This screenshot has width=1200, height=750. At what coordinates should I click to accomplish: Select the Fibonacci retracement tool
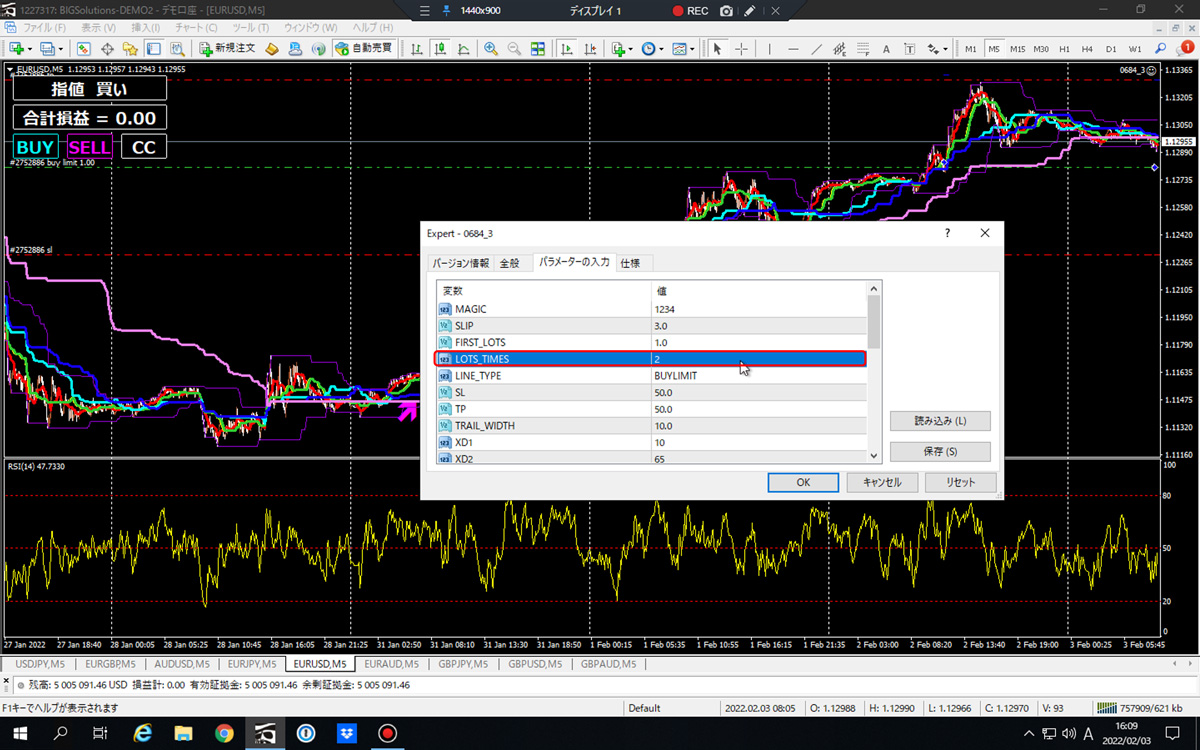click(x=863, y=48)
